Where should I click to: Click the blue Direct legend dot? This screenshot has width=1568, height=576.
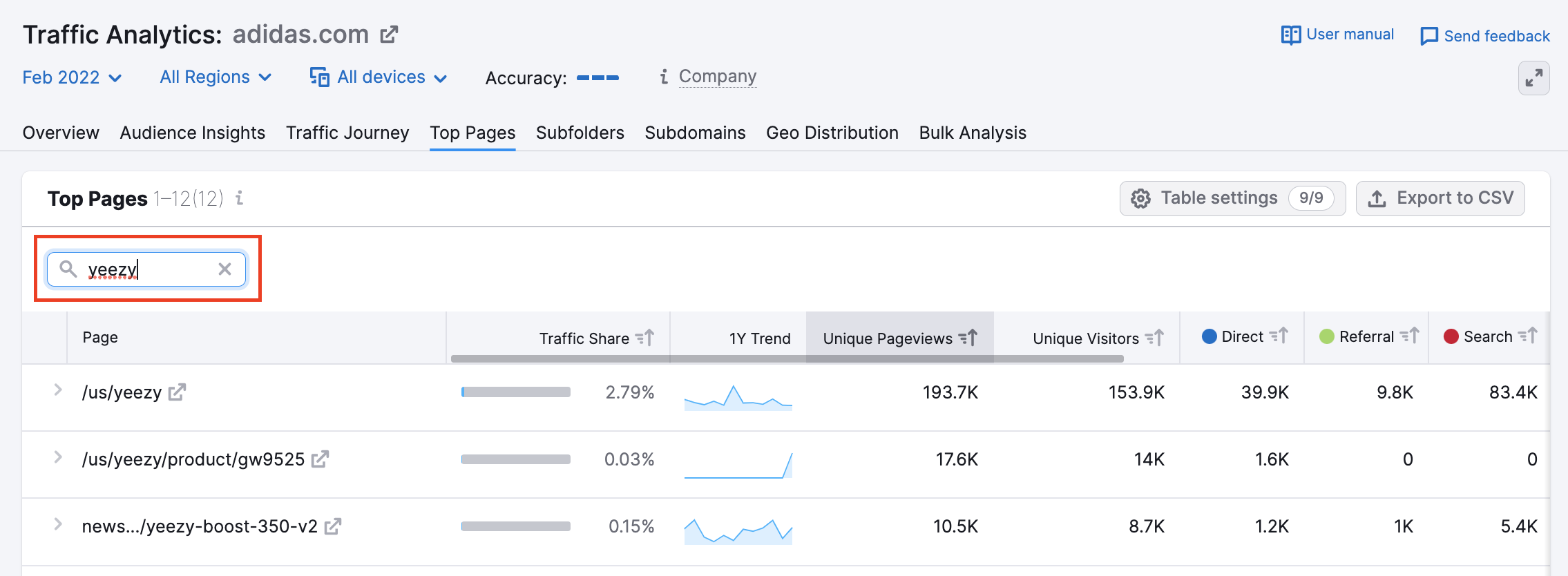pos(1210,336)
